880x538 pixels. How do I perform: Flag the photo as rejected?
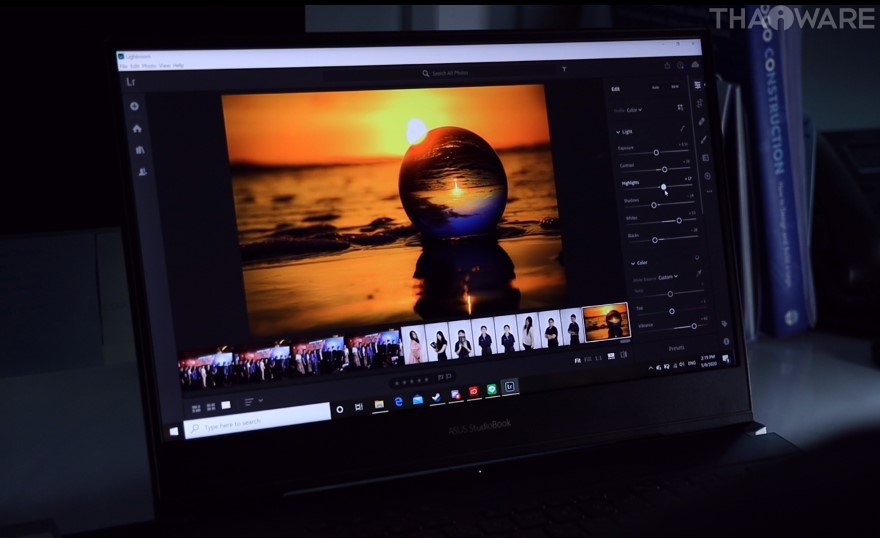[449, 376]
